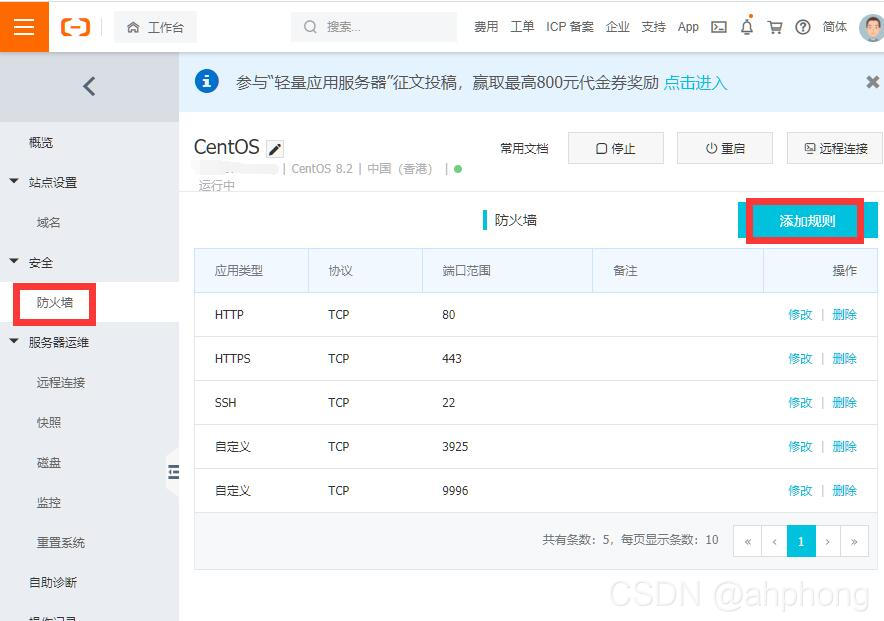Modify the custom port 9996 rule
The image size is (884, 621).
click(x=800, y=490)
